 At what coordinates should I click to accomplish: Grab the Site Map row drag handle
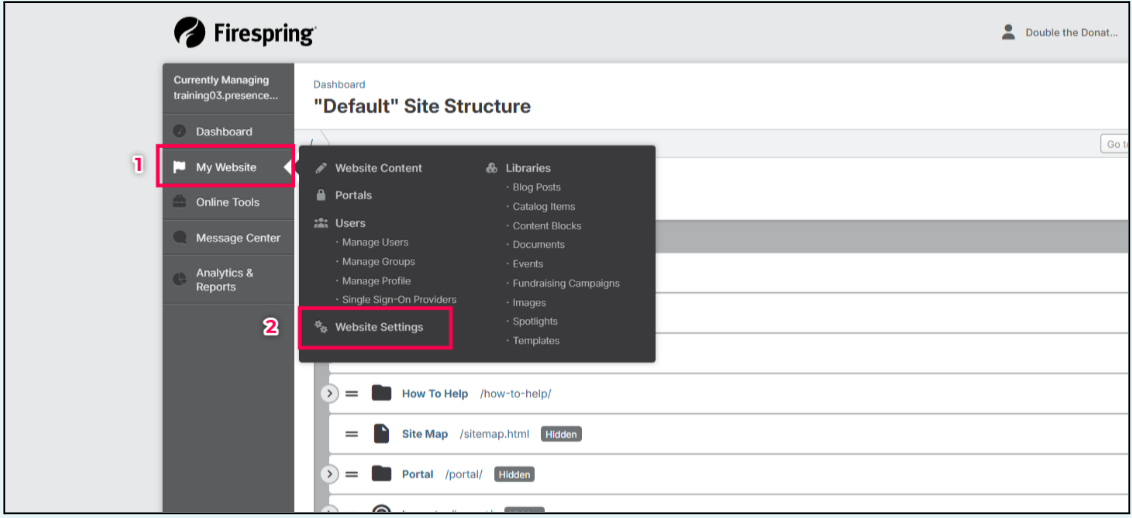tap(352, 434)
